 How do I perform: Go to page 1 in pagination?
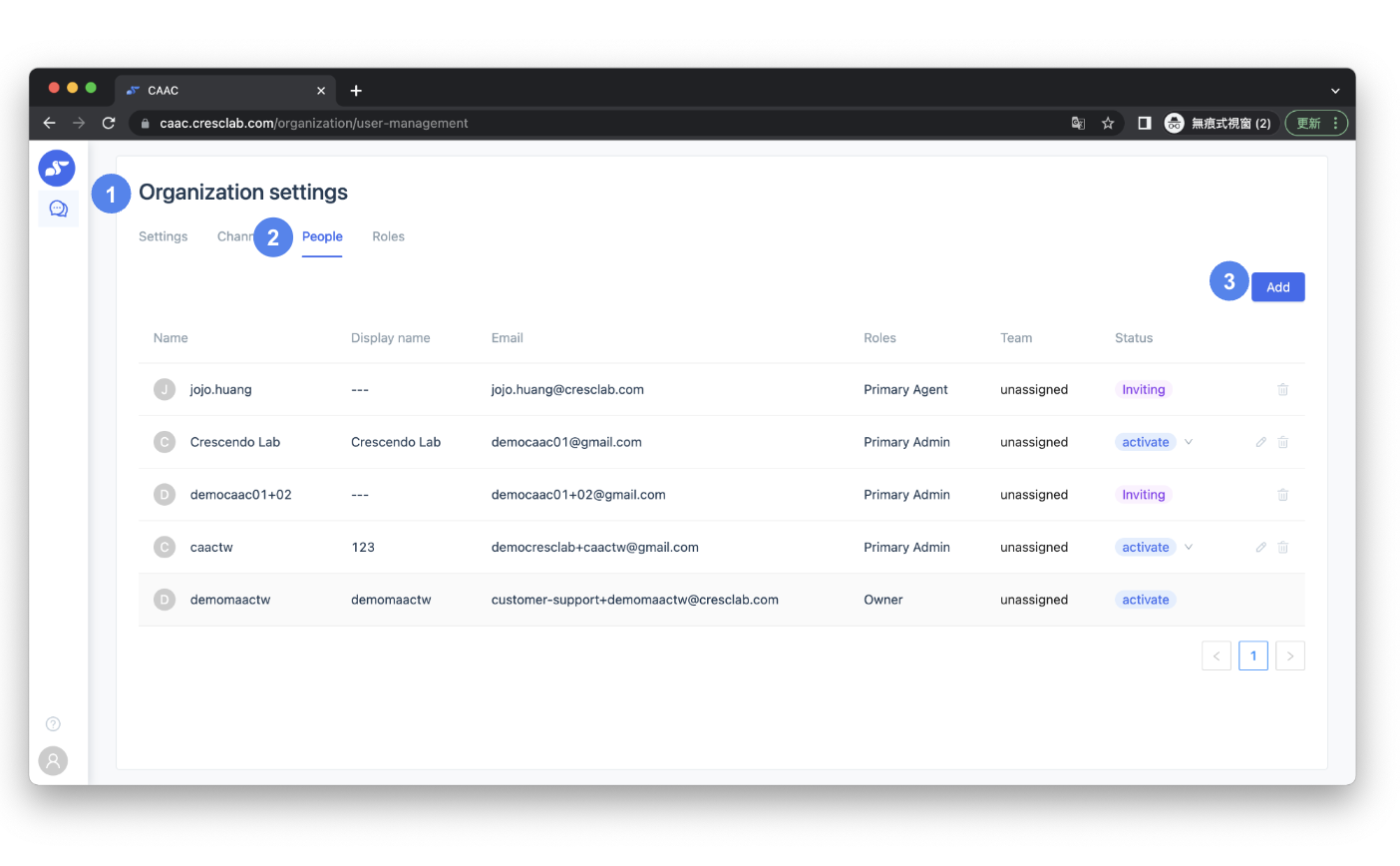click(x=1253, y=655)
